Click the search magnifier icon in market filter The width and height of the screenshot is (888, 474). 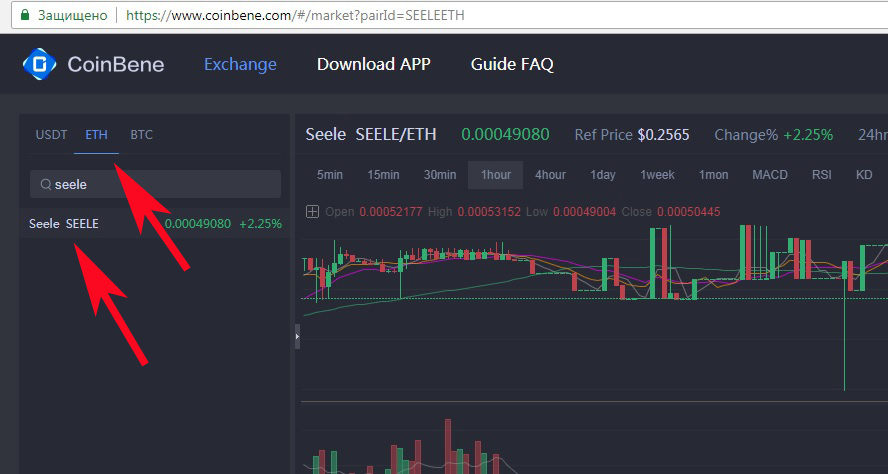[45, 185]
